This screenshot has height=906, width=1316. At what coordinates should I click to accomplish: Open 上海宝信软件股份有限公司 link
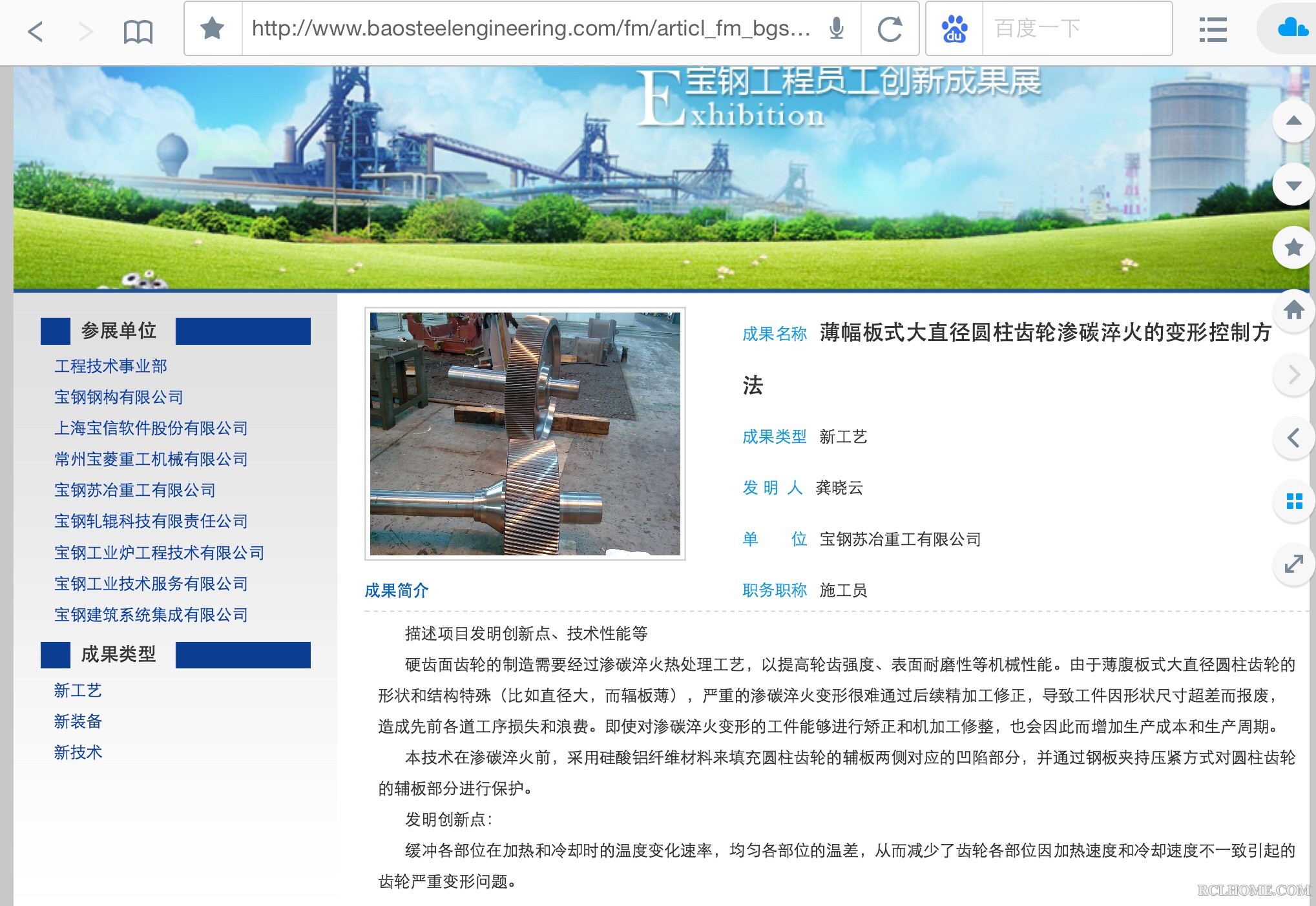(x=151, y=428)
